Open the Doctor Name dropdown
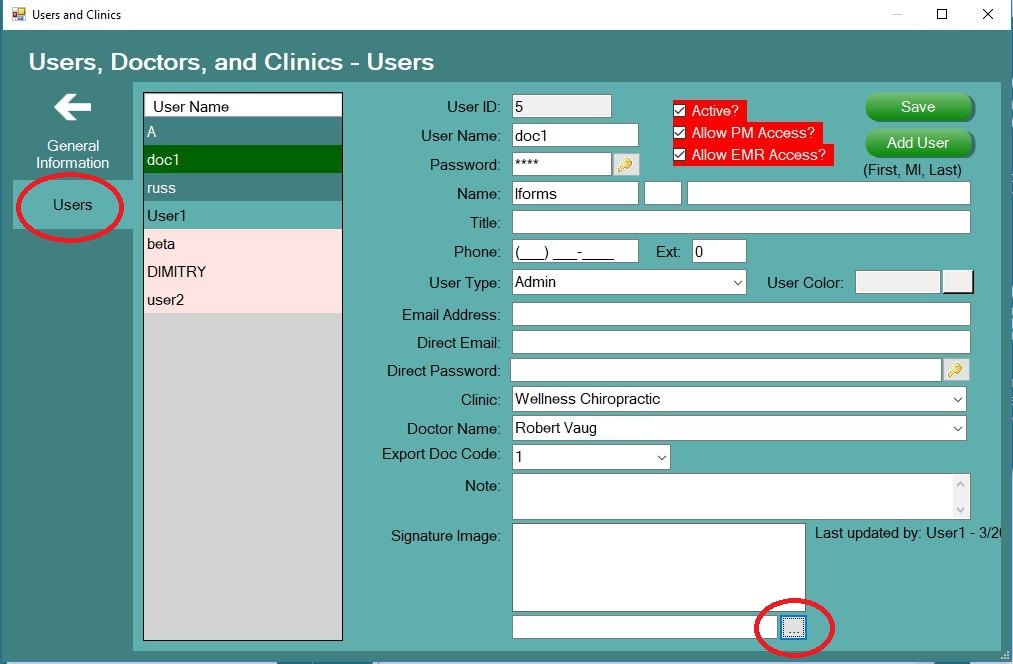 click(x=957, y=428)
